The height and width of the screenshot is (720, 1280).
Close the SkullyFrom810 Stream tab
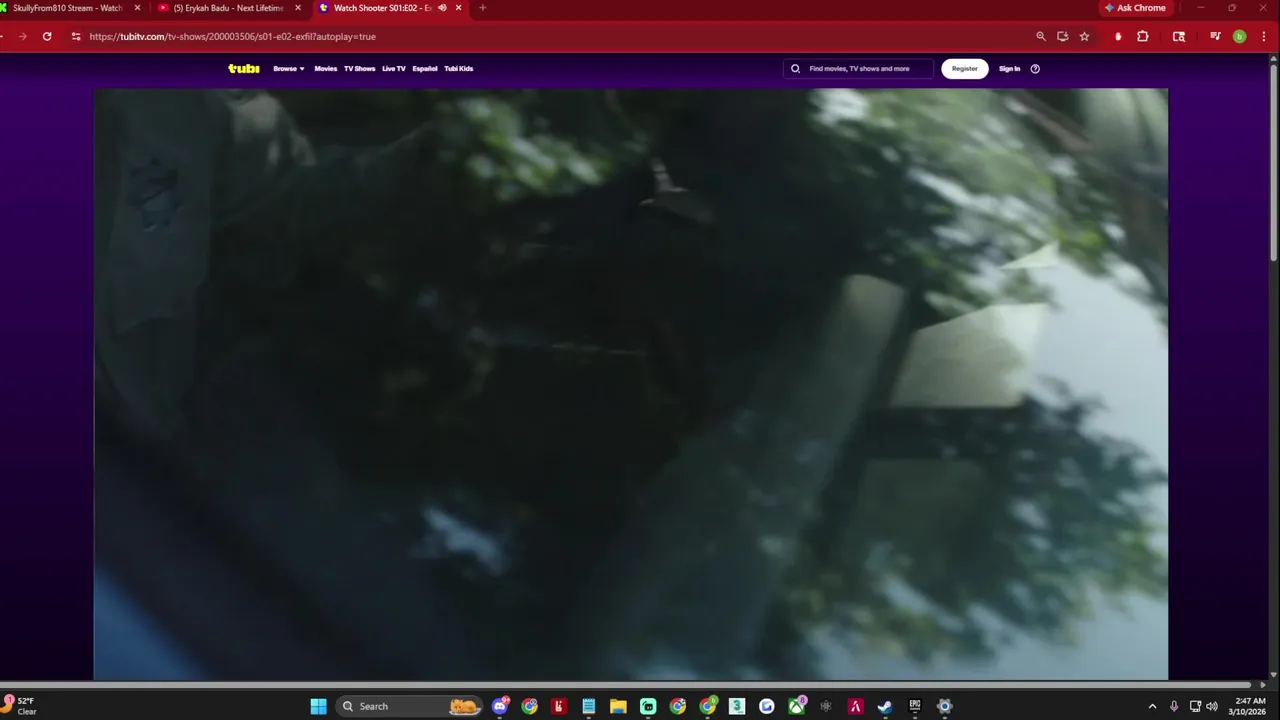(138, 8)
